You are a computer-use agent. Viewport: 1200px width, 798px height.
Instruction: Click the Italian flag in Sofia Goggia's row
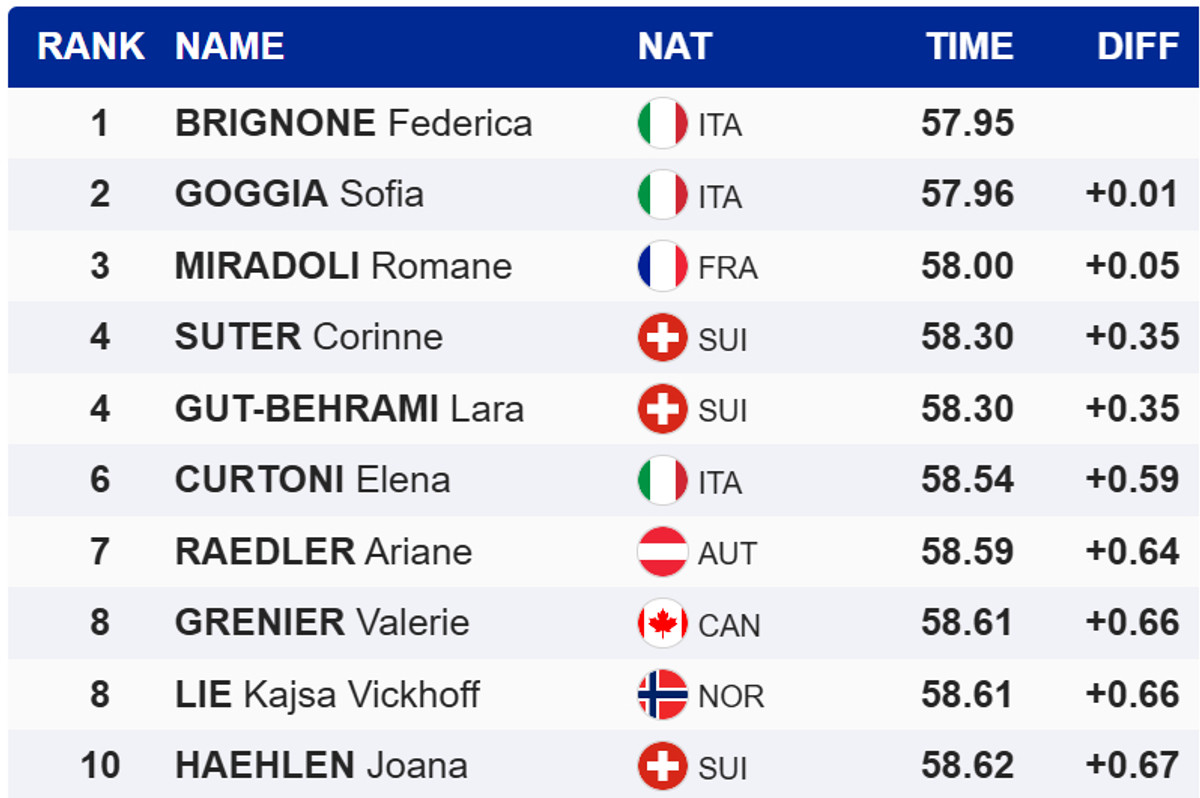[662, 195]
